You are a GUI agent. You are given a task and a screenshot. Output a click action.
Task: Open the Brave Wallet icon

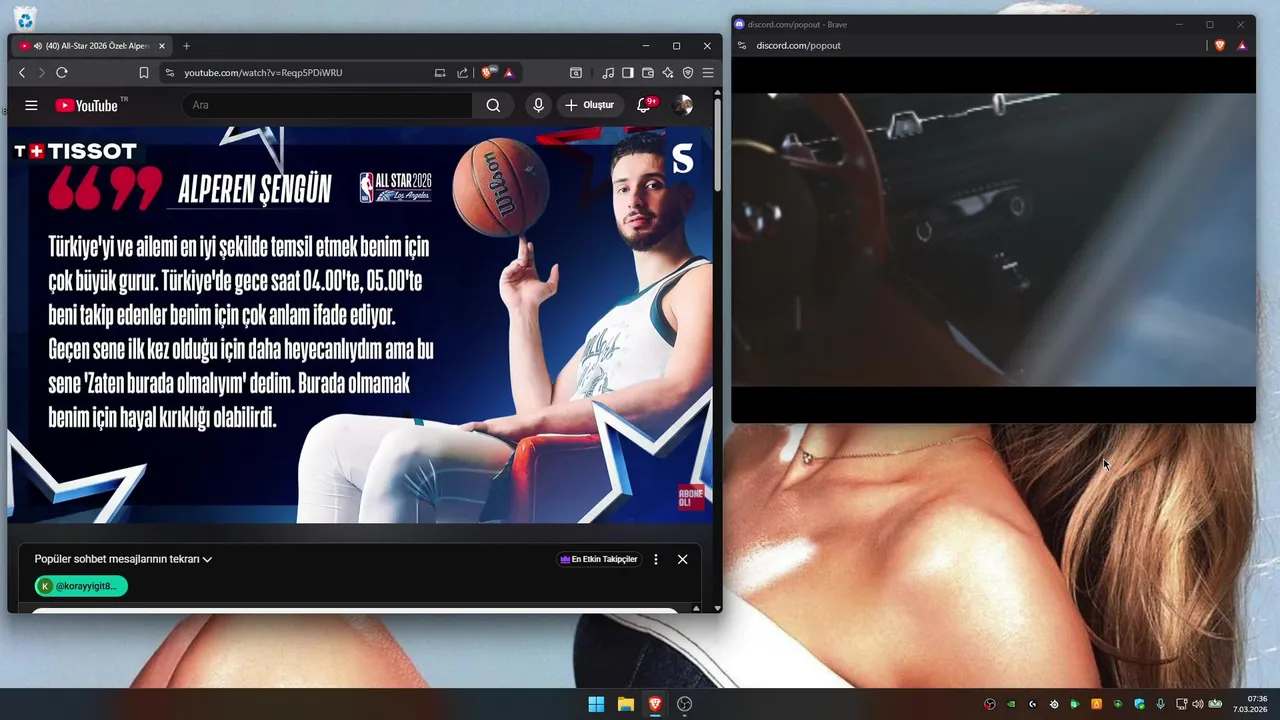(x=648, y=73)
